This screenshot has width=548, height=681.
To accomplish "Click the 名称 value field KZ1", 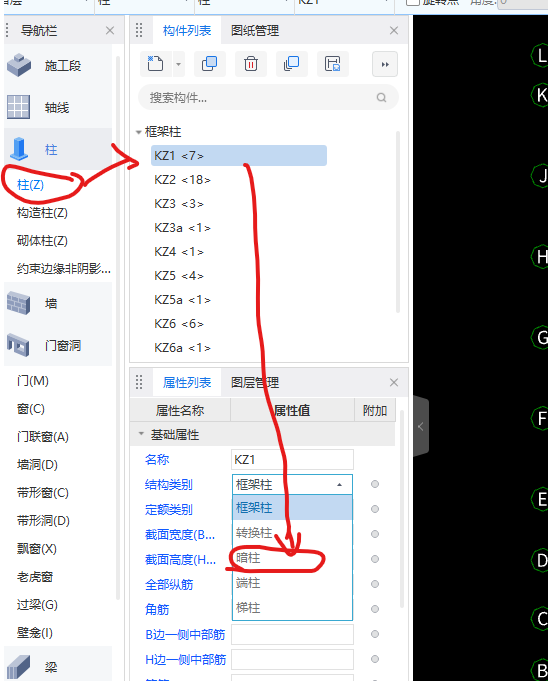I will 292,460.
